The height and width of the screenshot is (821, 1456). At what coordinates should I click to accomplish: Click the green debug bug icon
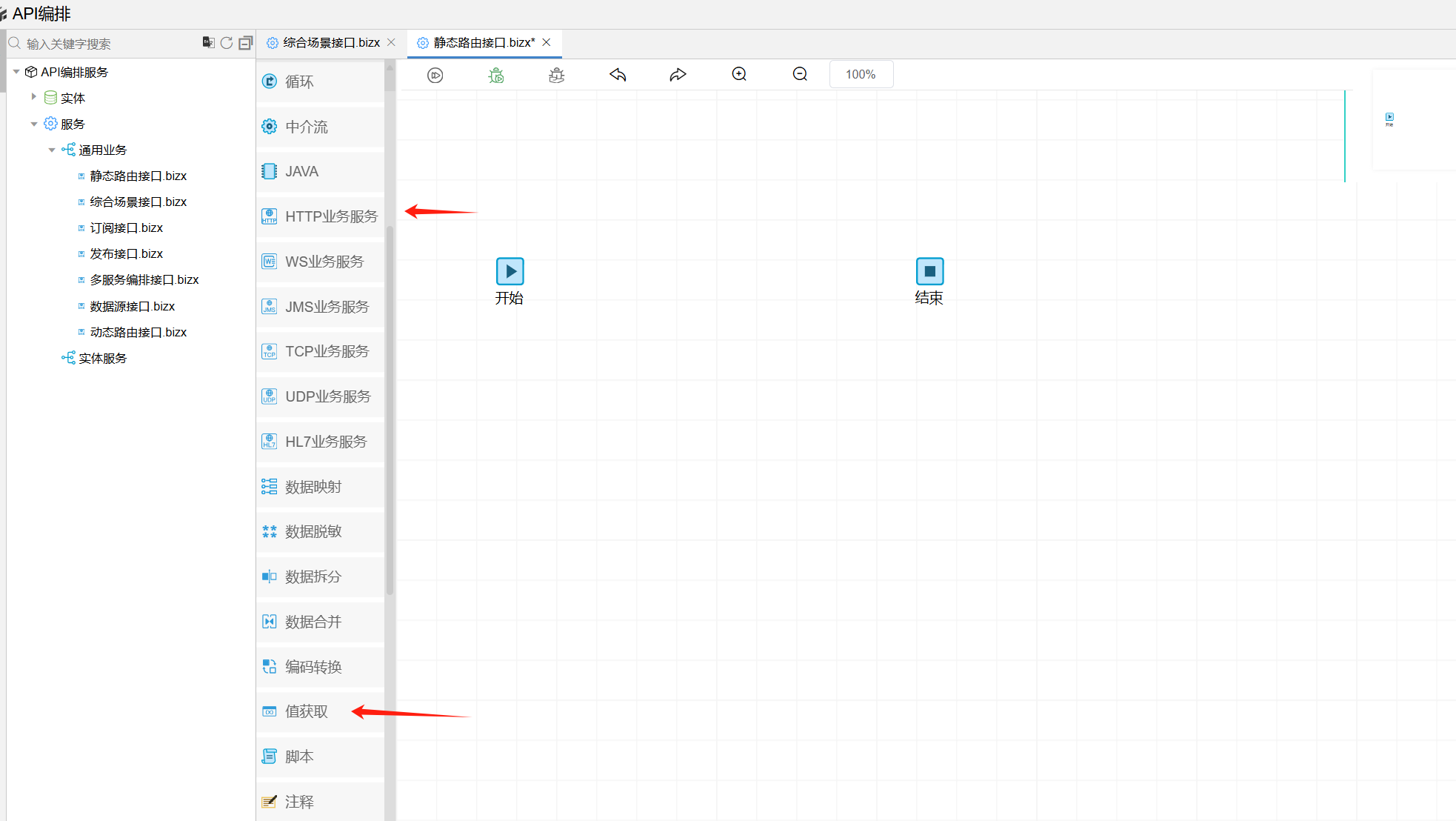496,75
